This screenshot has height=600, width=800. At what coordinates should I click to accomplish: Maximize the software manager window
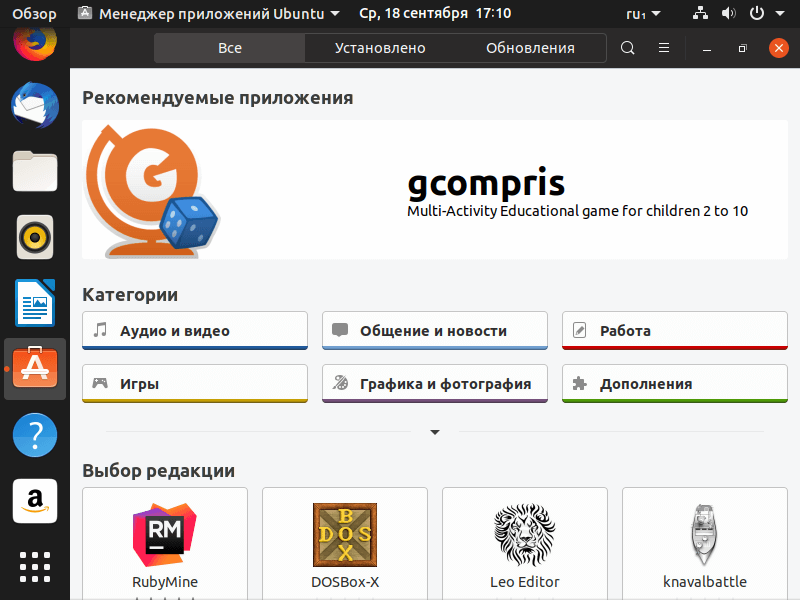tap(742, 48)
